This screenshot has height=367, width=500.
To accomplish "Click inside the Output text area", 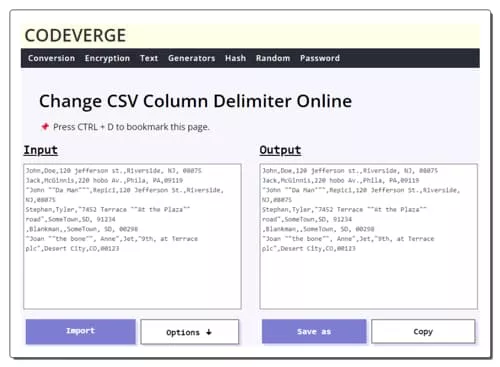I will [369, 236].
